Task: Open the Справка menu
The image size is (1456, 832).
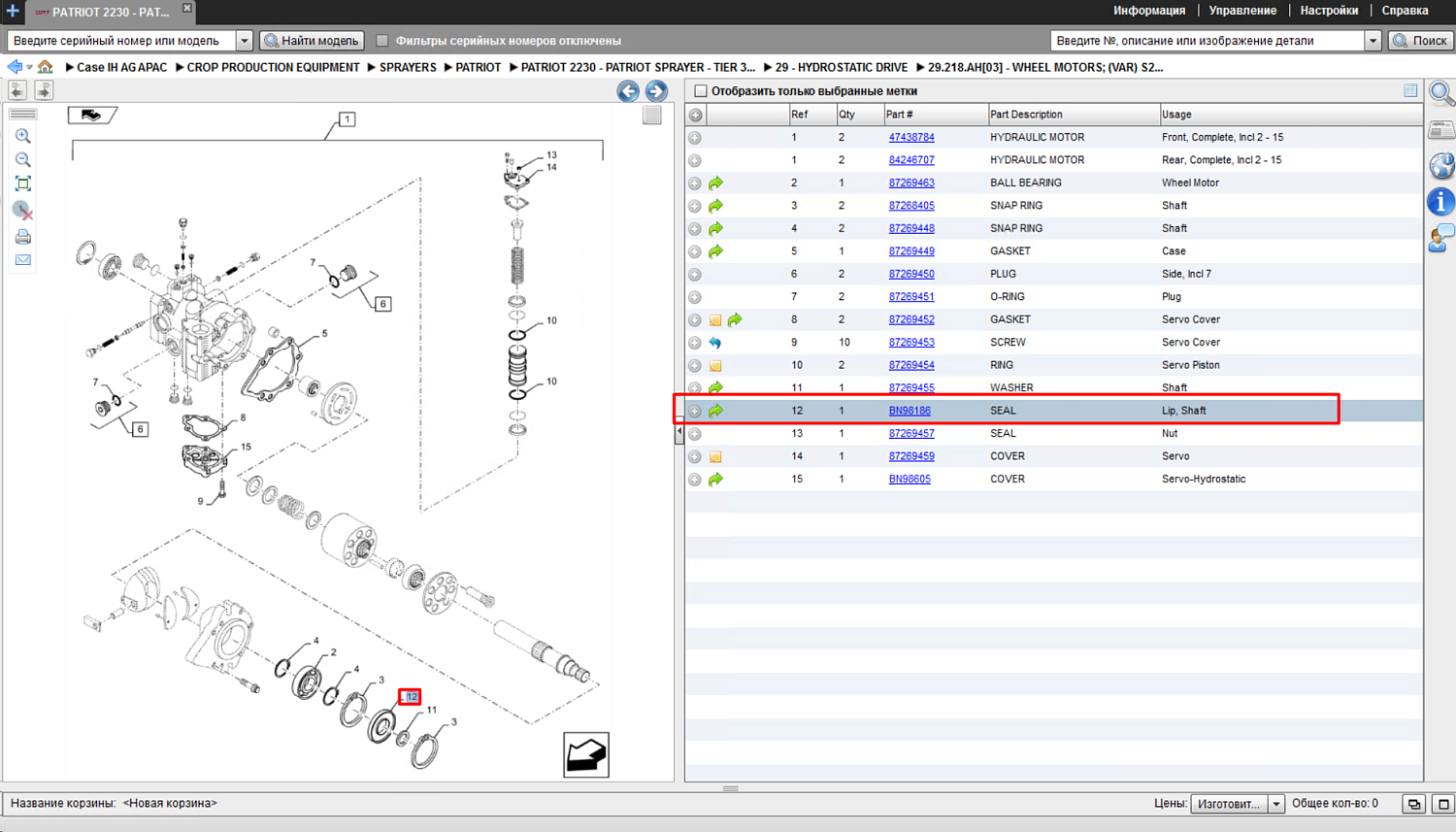Action: click(x=1405, y=11)
